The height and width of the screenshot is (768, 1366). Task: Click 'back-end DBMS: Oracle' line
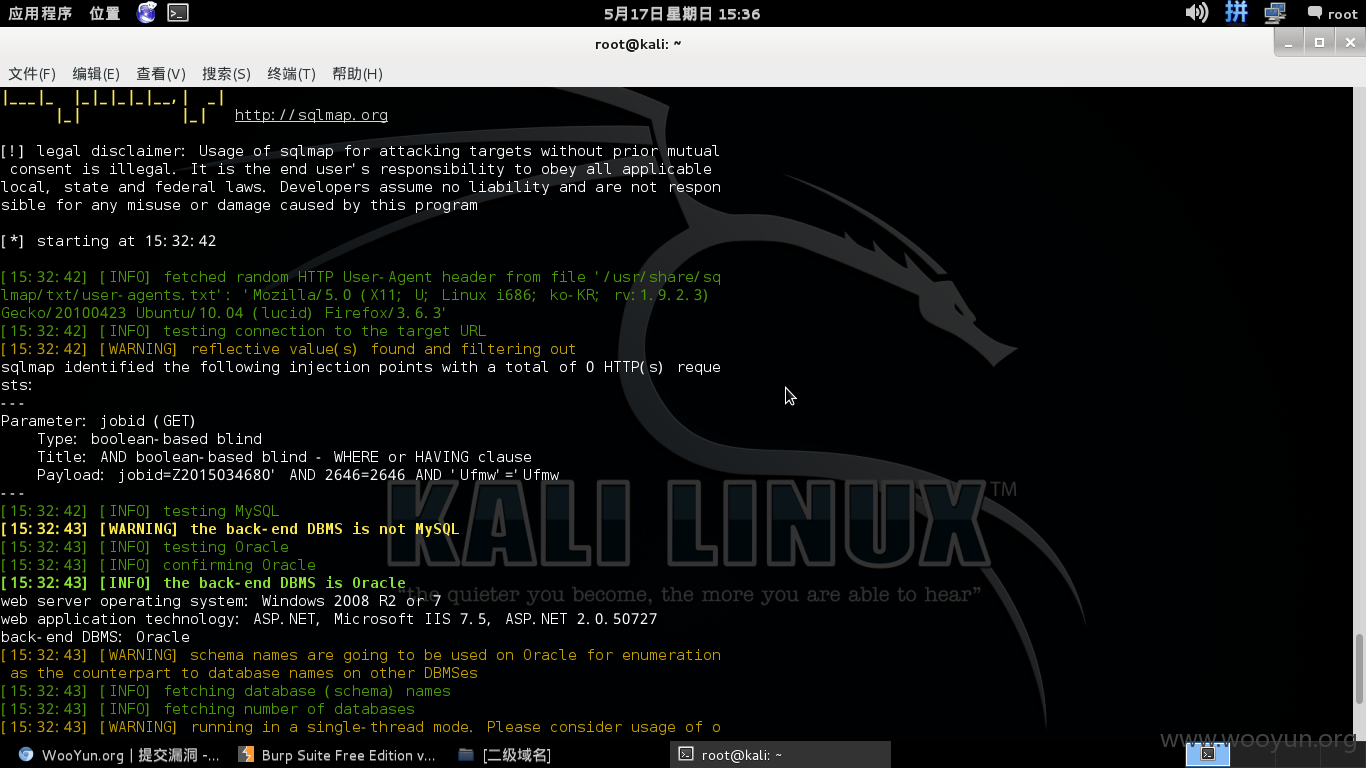coord(95,637)
